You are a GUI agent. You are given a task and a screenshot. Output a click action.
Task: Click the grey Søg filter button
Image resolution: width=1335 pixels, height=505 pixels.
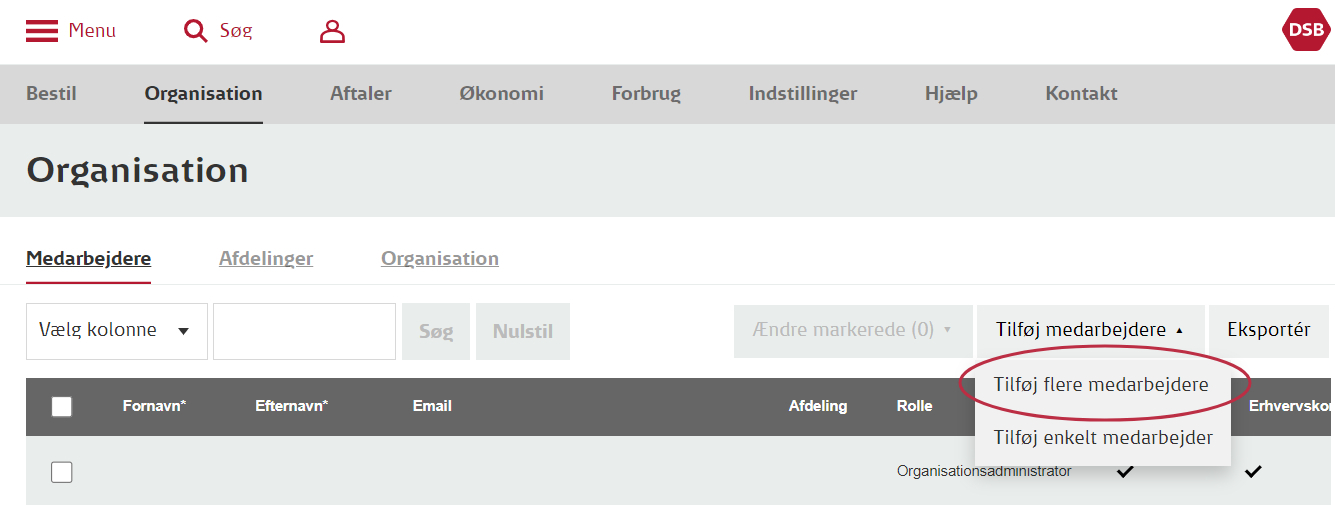point(436,331)
